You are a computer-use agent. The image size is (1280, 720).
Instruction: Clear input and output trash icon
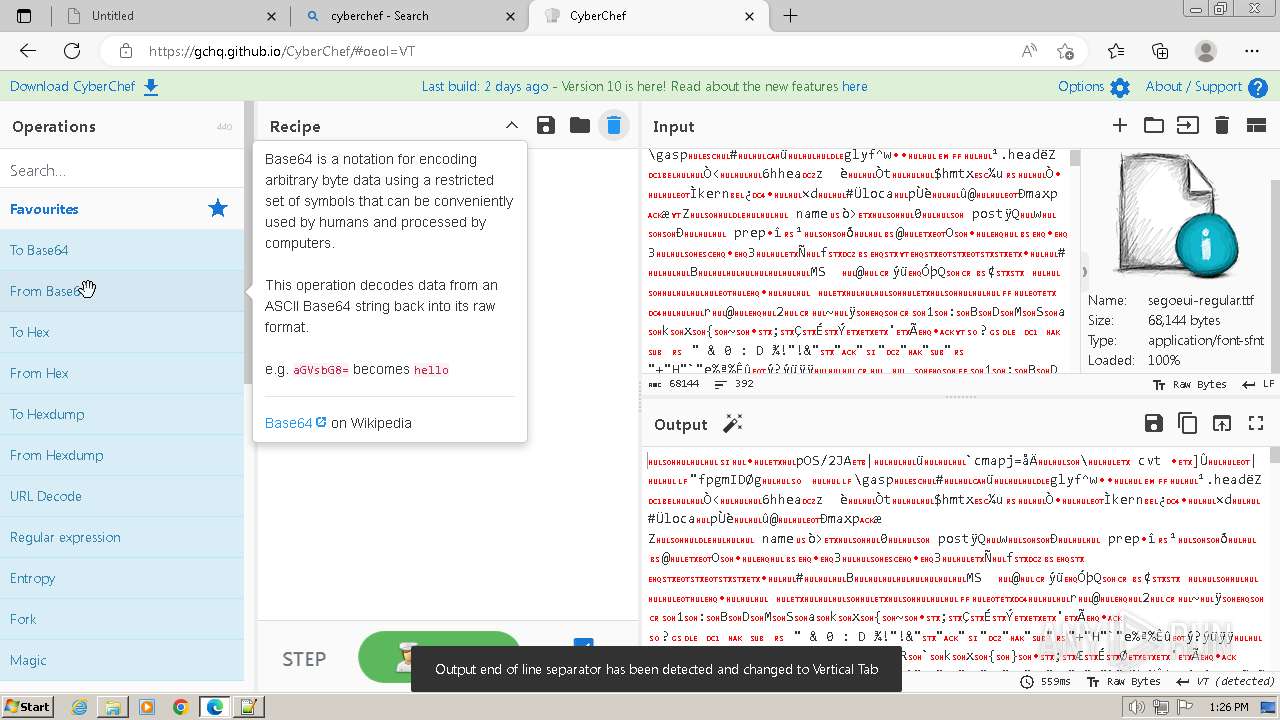point(1221,125)
